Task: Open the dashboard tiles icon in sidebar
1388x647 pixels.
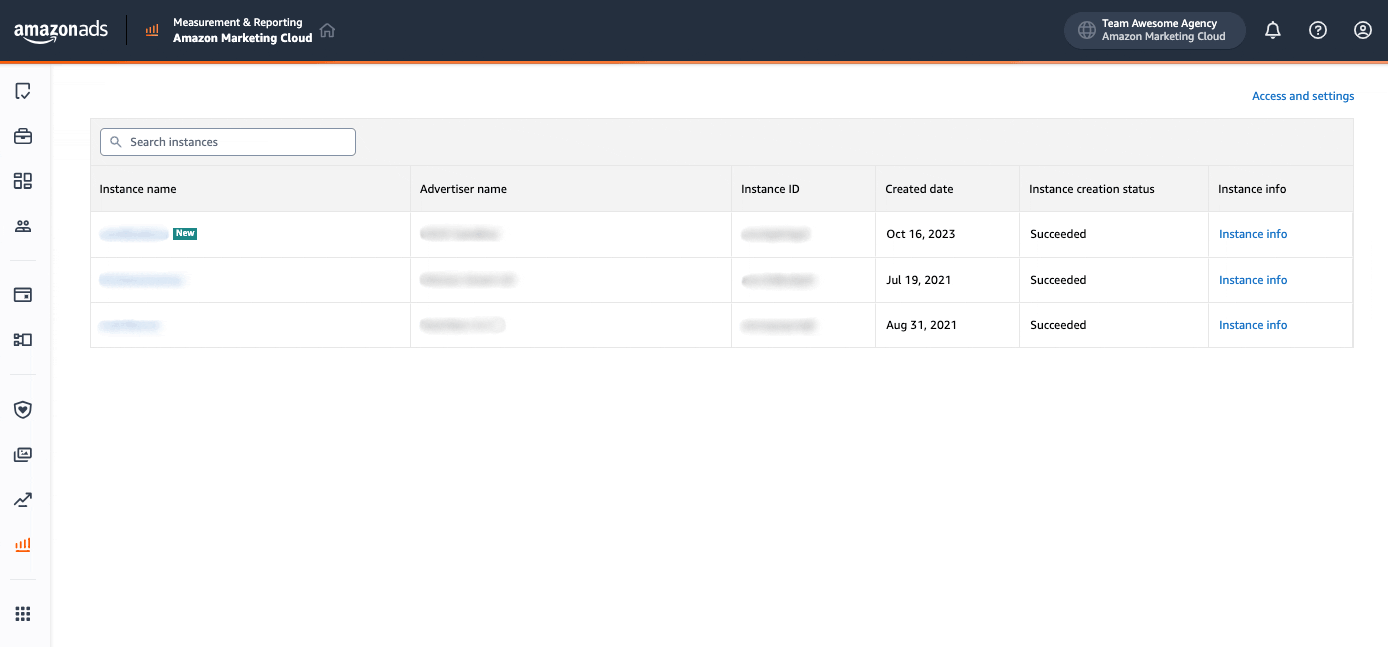Action: 23,181
